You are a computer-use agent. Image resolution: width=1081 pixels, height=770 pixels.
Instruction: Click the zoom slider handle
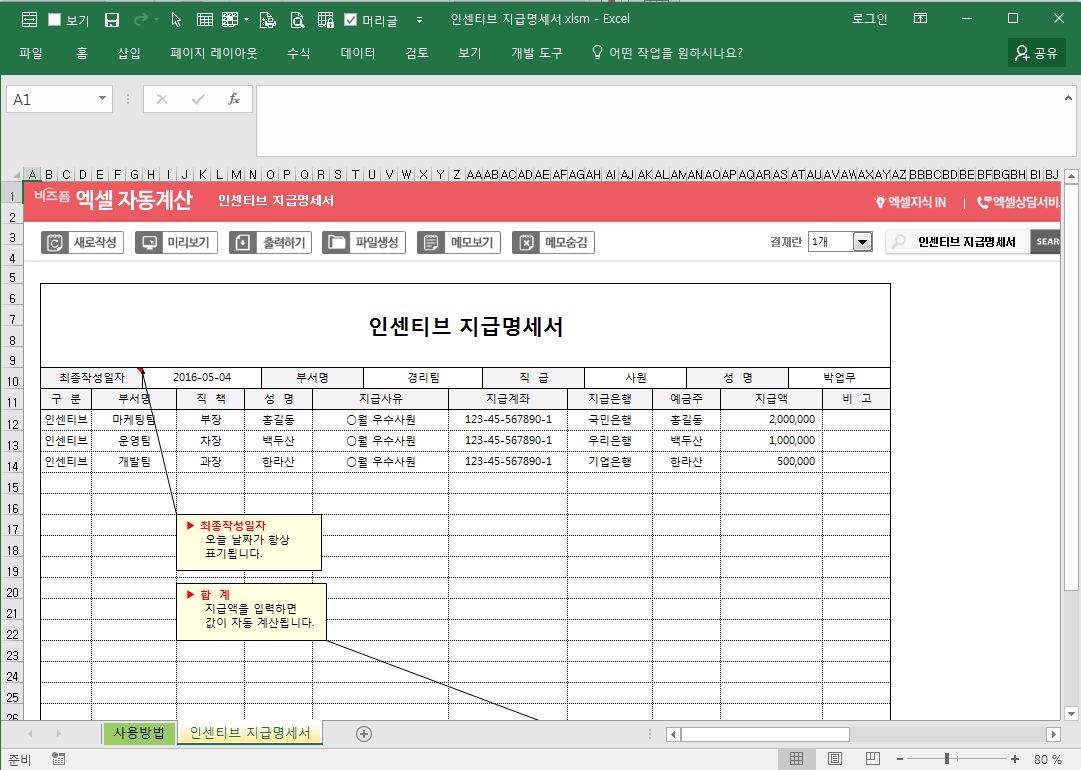coord(947,759)
